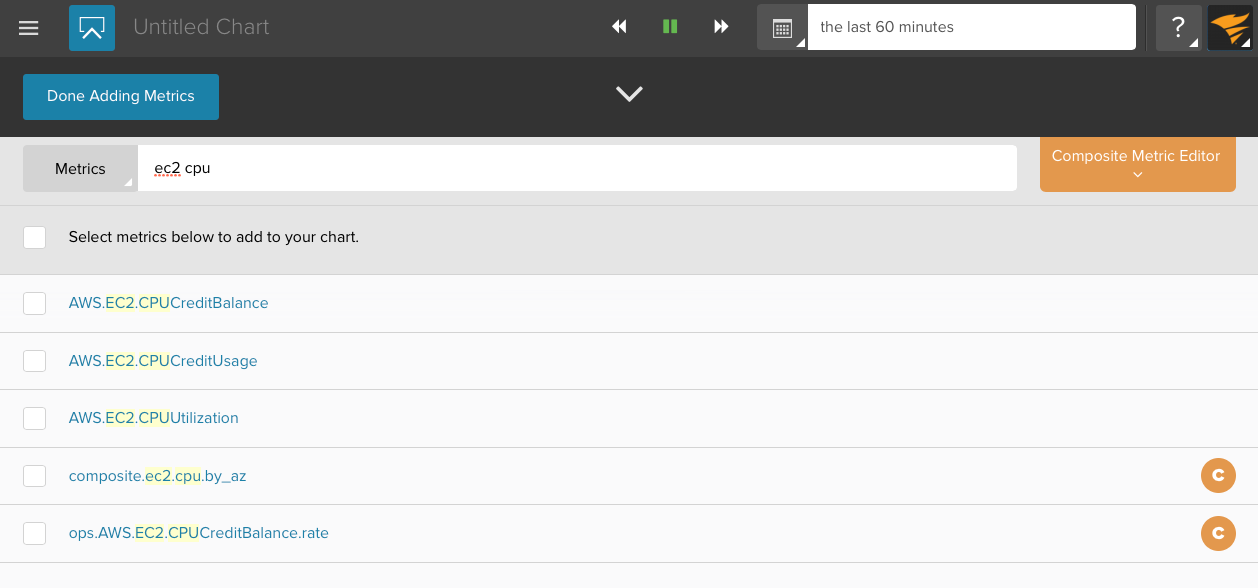The image size is (1258, 588).
Task: Click the chart presentation icon
Action: pyautogui.click(x=92, y=28)
